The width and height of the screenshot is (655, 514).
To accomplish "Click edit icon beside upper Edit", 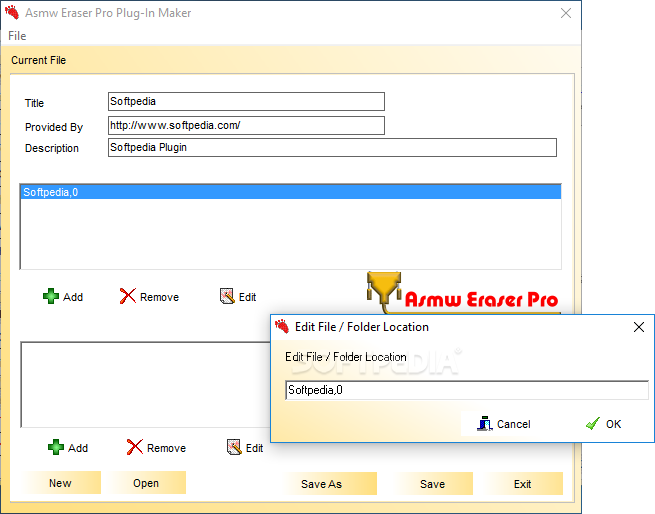I will [227, 296].
